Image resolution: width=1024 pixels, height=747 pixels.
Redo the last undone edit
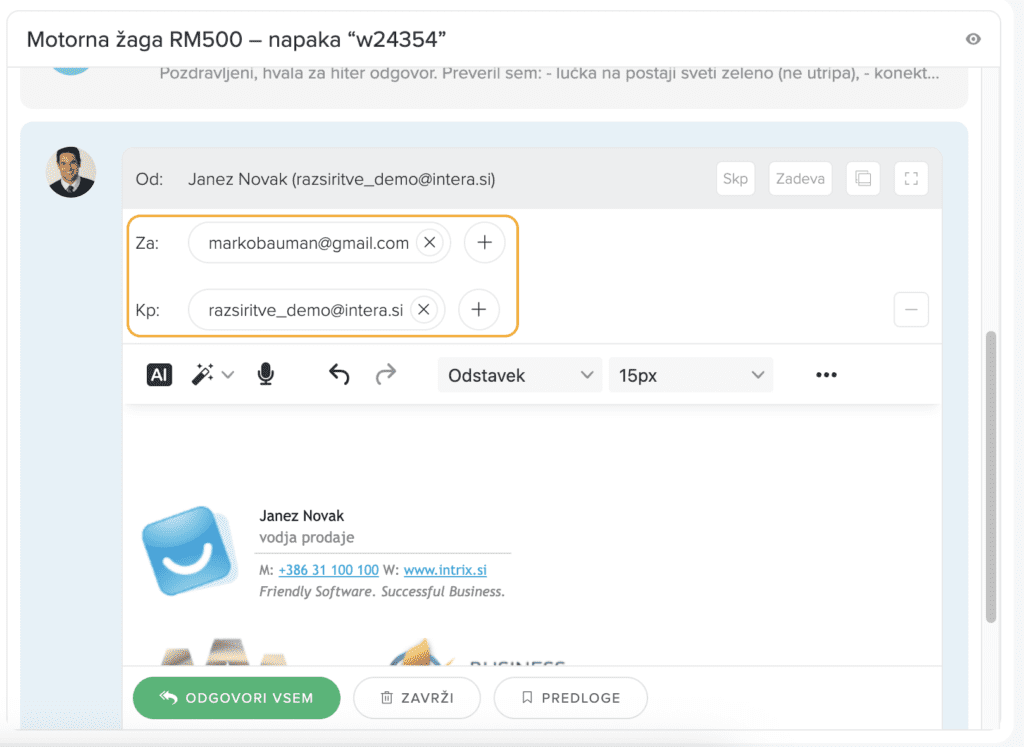385,375
